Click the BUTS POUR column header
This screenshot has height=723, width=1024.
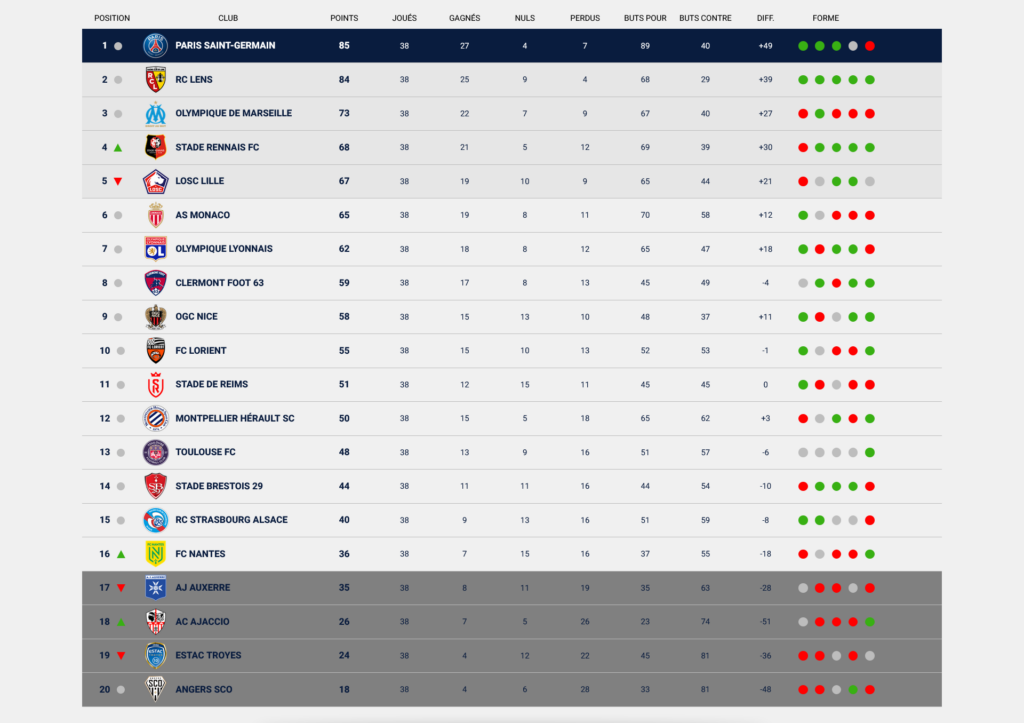point(645,18)
